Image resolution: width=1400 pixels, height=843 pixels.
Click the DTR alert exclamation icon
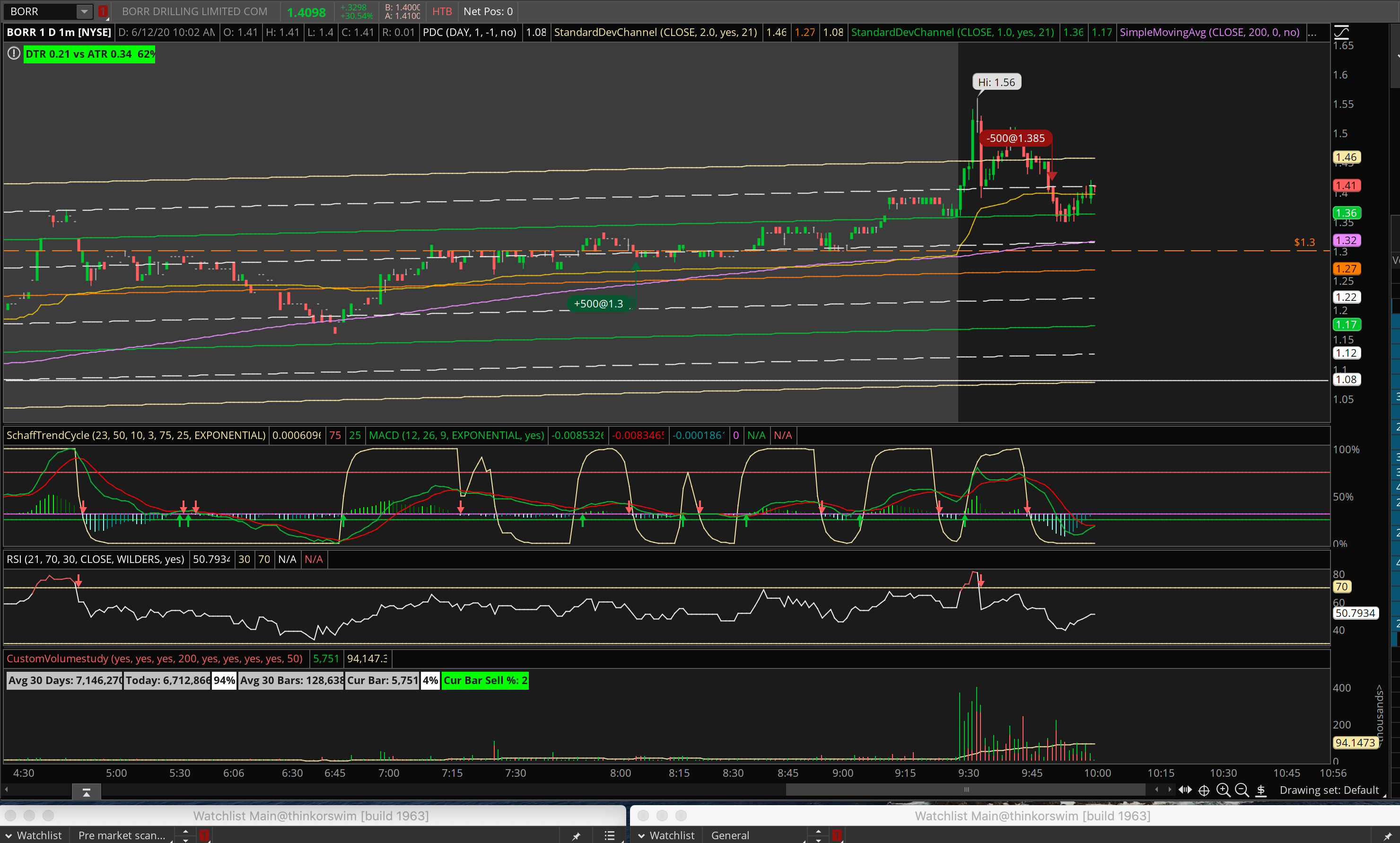(14, 54)
